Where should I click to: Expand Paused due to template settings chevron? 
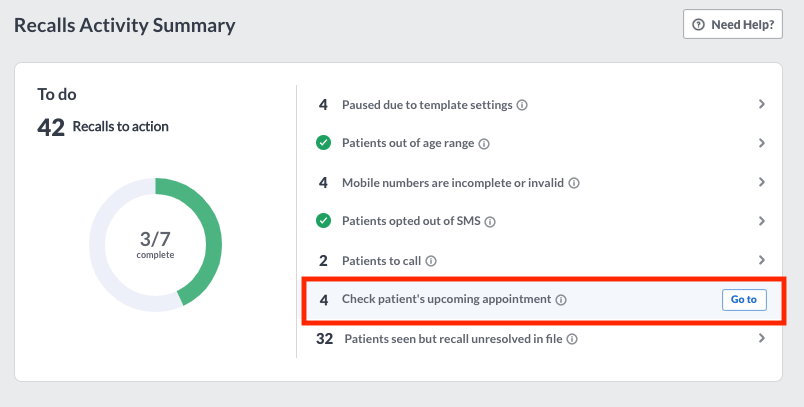coord(761,104)
